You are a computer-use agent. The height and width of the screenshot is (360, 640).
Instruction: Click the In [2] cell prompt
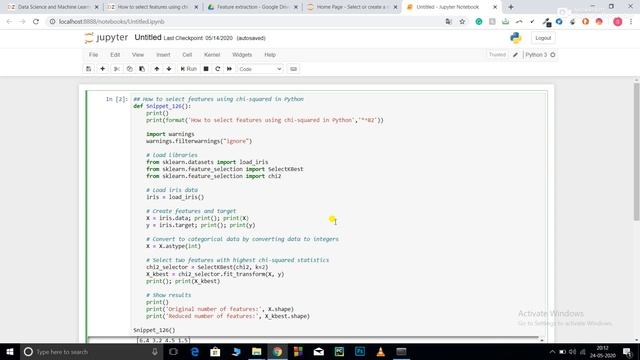(116, 99)
